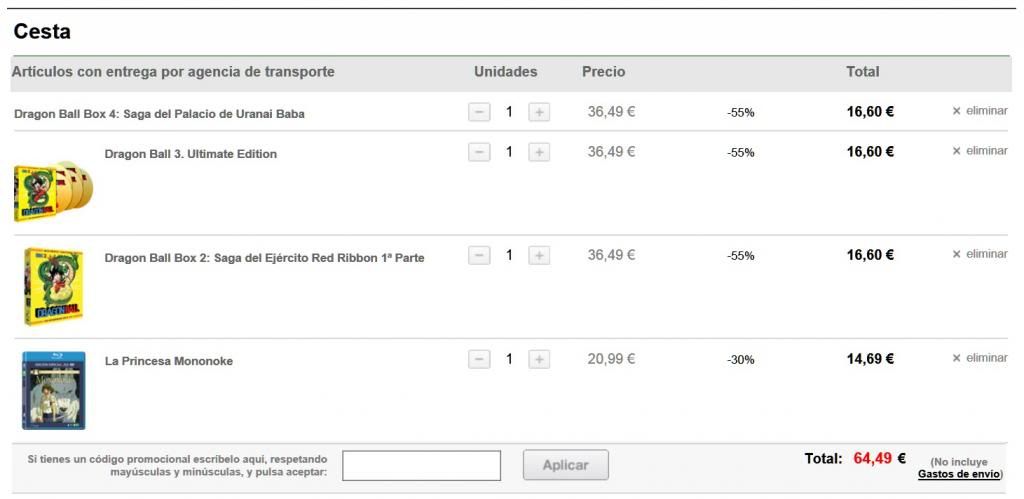Eliminate La Princesa Mononoke from basket
Viewport: 1024px width, 499px height.
pyautogui.click(x=980, y=358)
